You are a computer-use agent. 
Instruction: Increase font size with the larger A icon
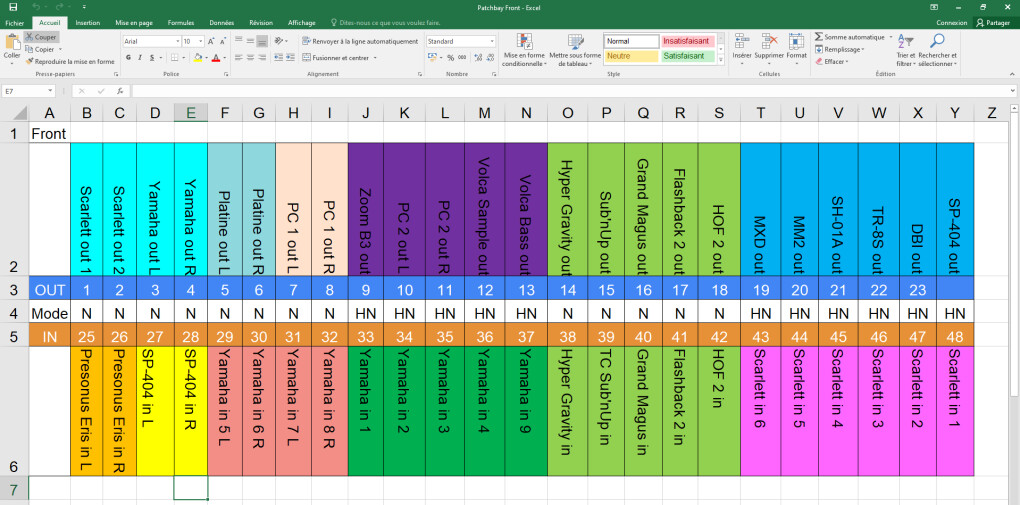coord(212,41)
